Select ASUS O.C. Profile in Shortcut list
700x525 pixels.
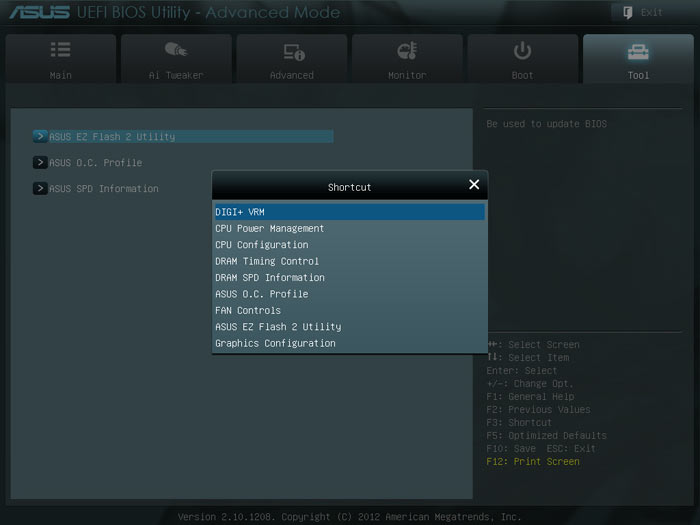pos(350,294)
